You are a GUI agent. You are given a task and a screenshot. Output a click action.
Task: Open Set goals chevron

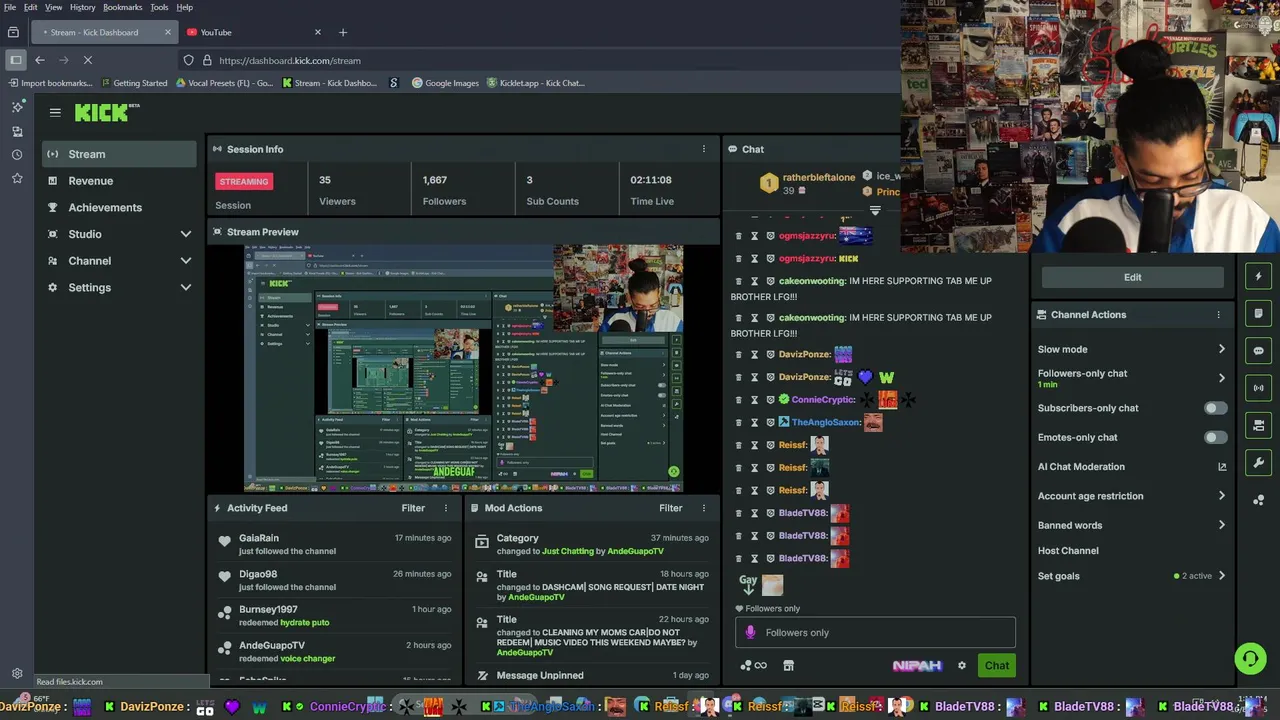point(1221,576)
